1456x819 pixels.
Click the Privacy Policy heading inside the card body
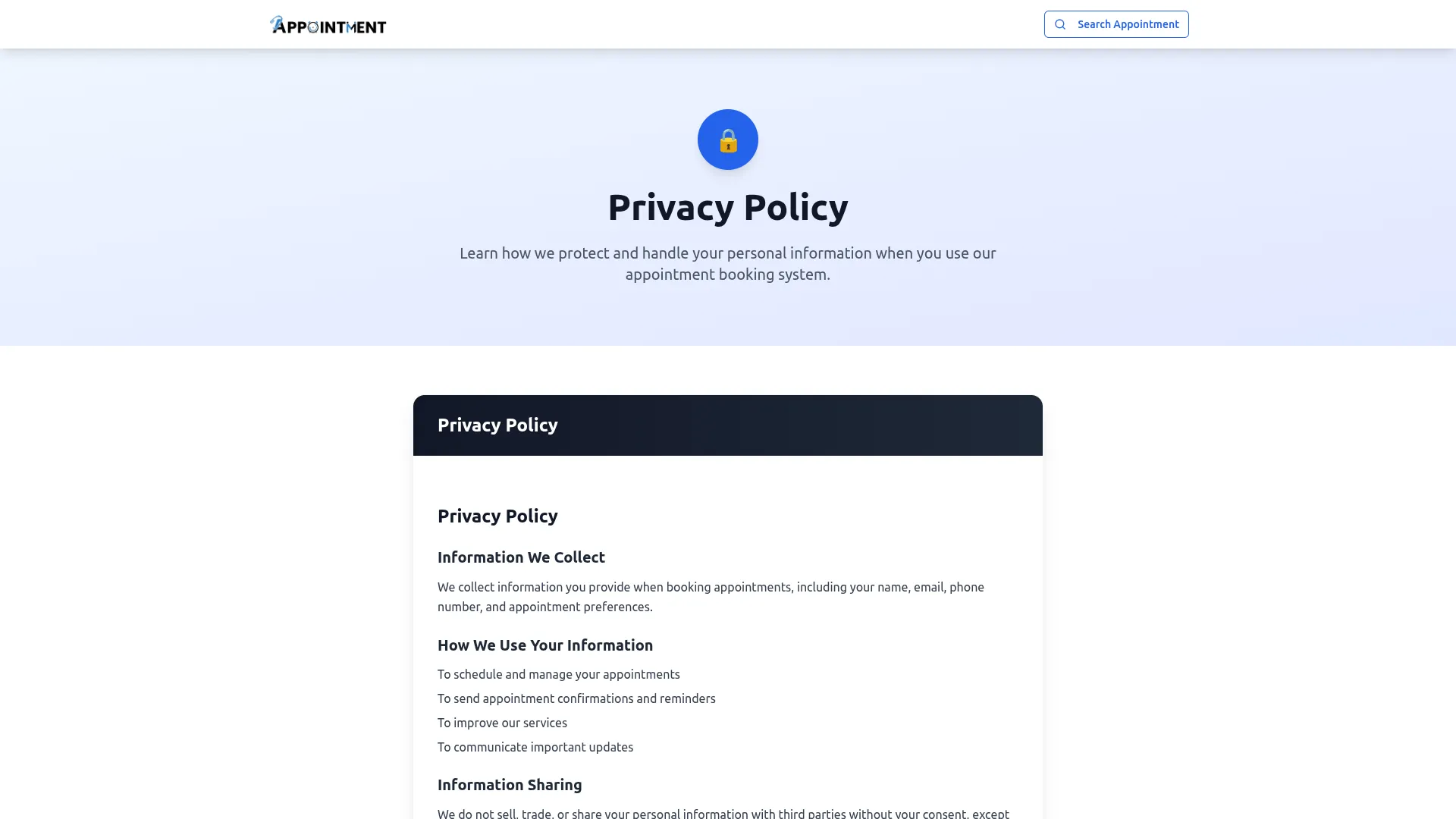point(497,516)
